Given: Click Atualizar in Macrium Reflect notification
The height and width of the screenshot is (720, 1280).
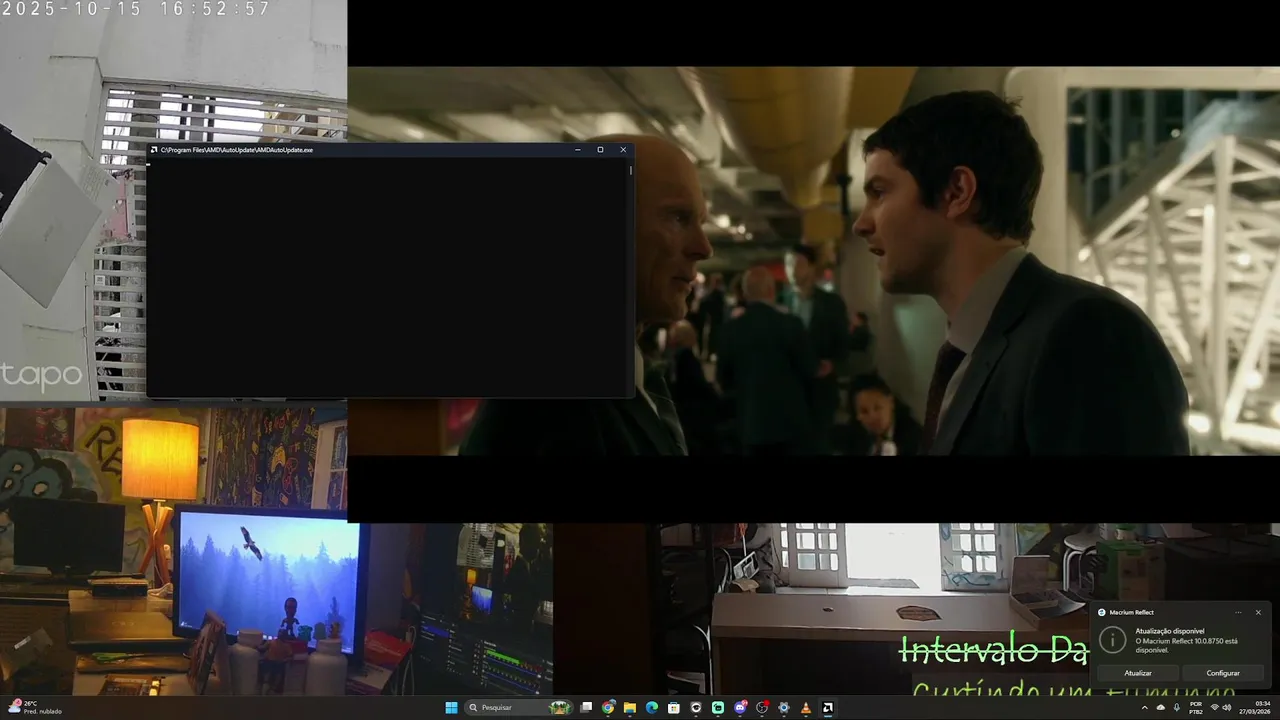Looking at the screenshot, I should click(x=1138, y=673).
